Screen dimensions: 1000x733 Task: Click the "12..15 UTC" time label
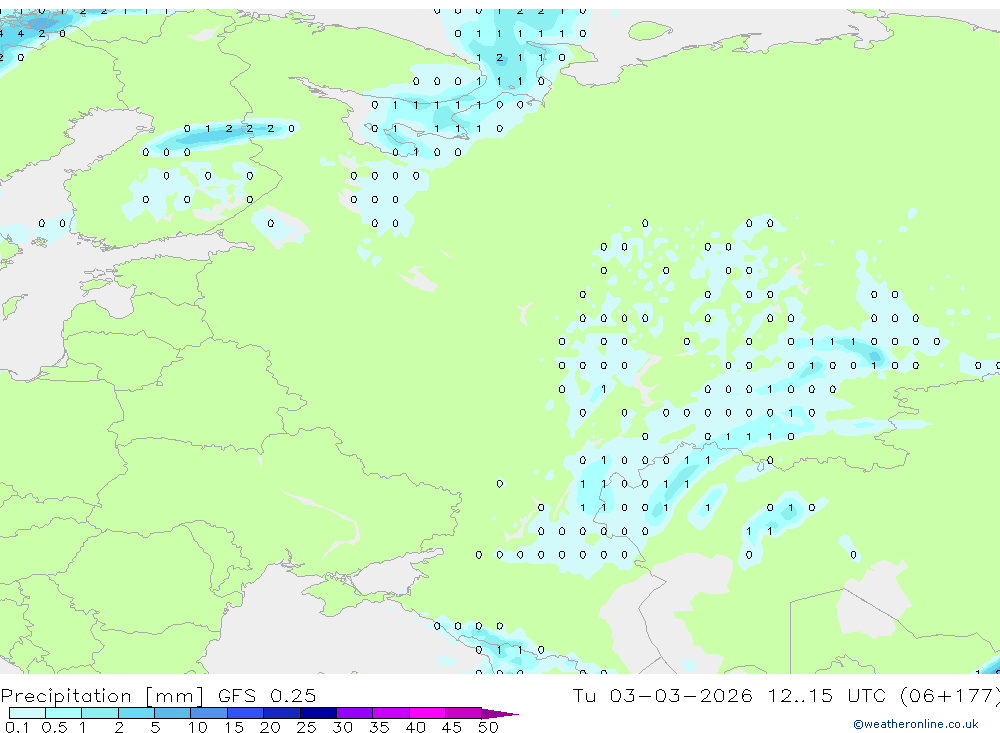pos(827,695)
